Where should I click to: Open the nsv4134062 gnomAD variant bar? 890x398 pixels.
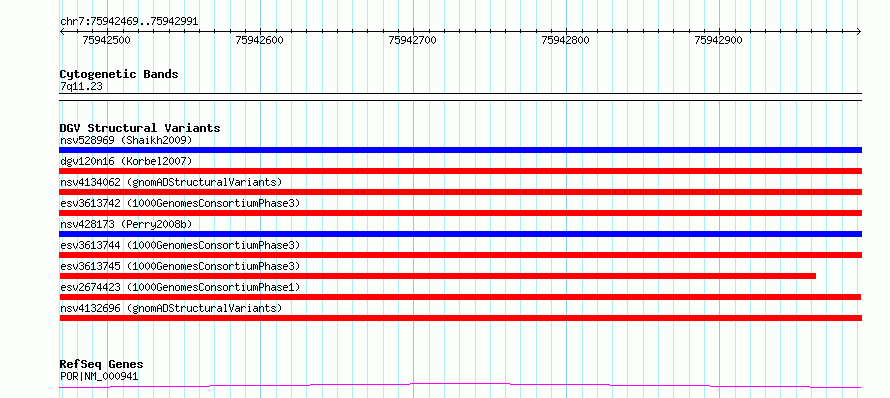pos(460,192)
